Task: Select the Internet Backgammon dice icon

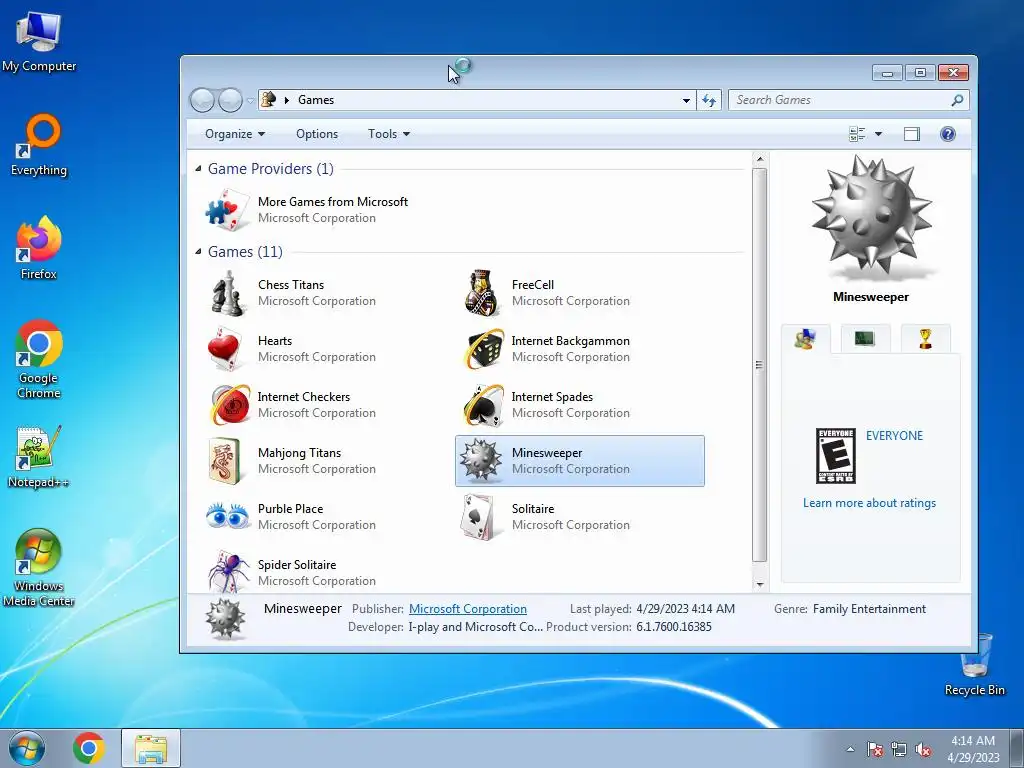Action: coord(483,349)
